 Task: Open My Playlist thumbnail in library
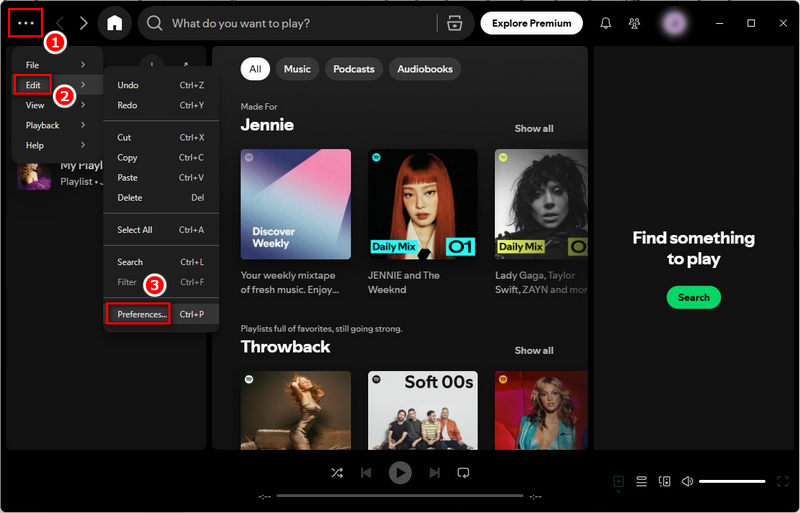pos(34,175)
